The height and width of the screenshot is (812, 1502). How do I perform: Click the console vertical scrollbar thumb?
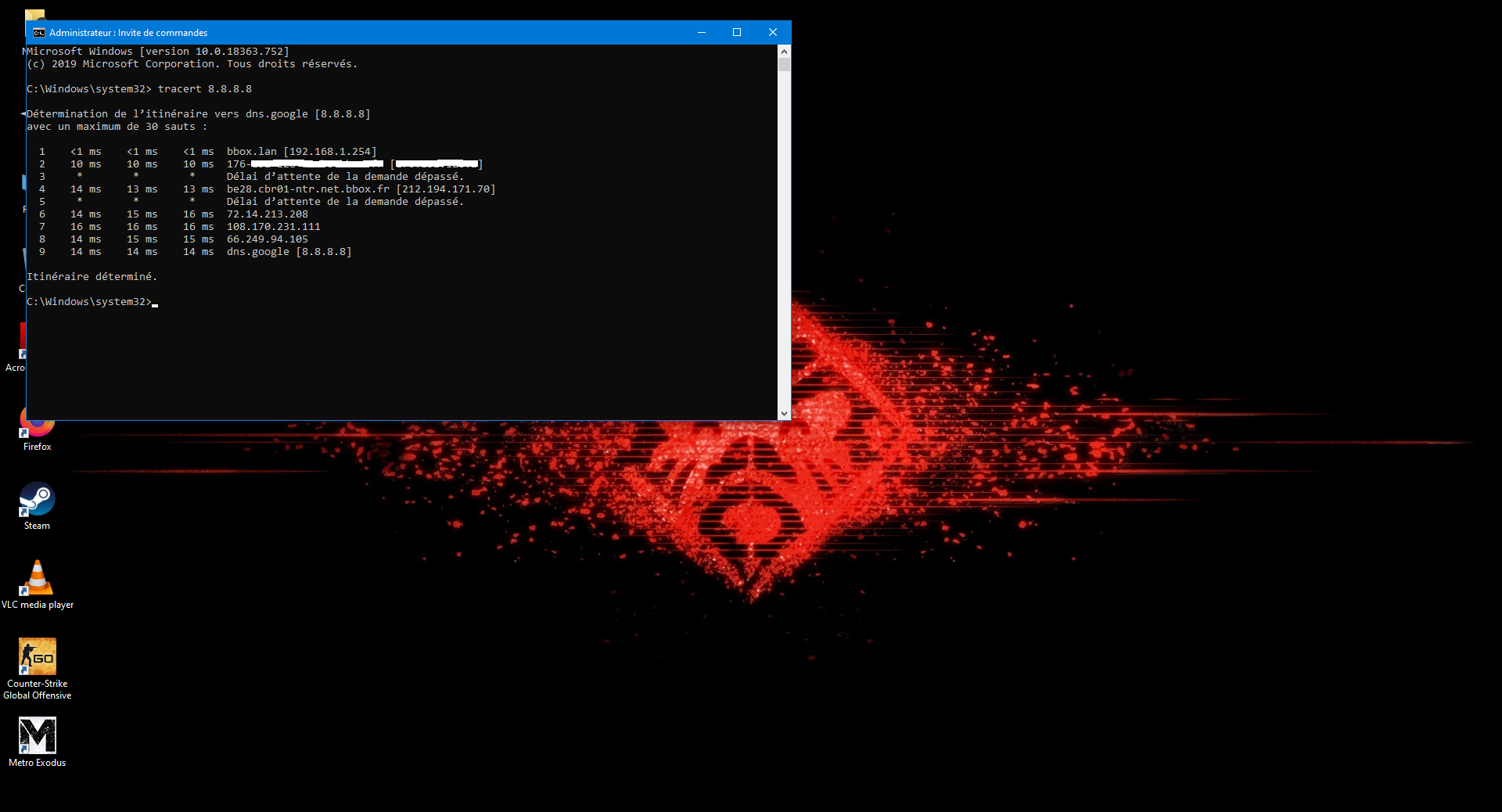tap(784, 64)
